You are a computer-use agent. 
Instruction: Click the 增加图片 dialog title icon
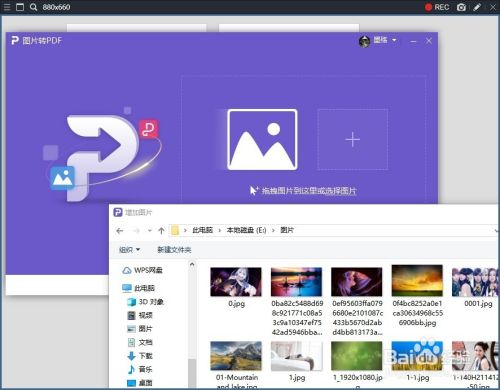[x=118, y=212]
